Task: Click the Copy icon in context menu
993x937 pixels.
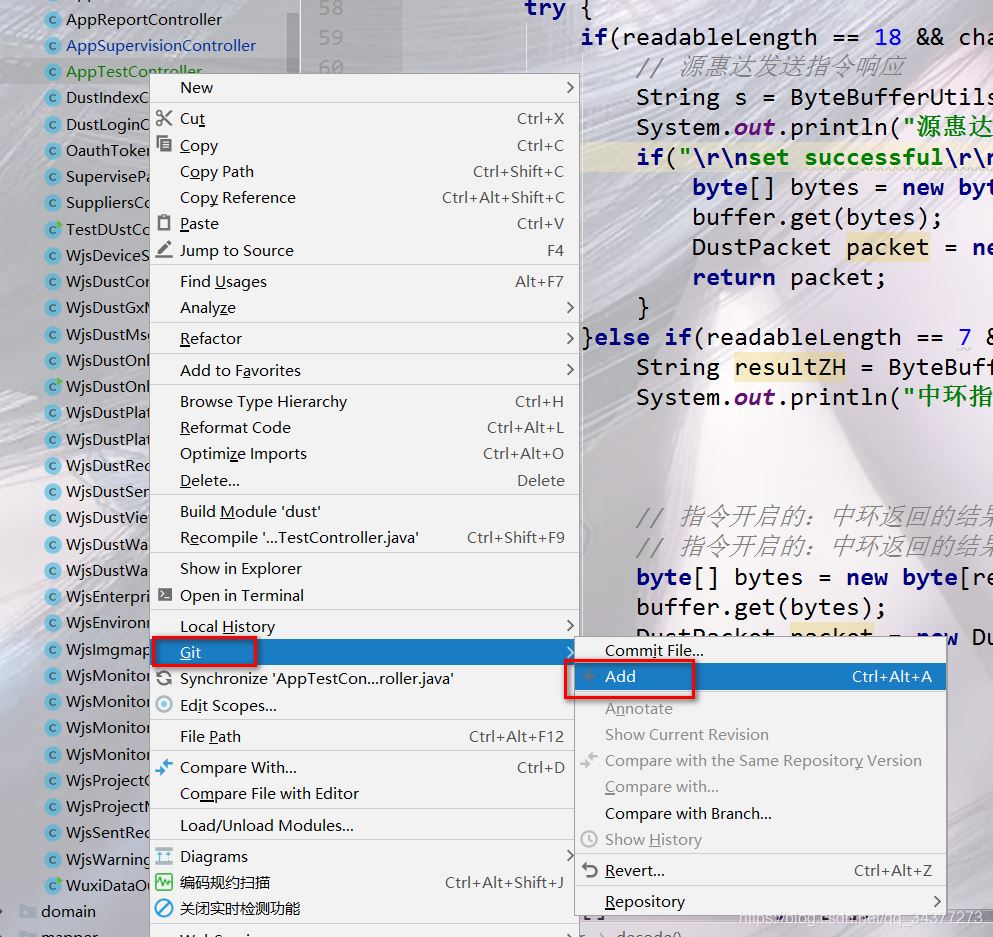Action: coord(164,145)
